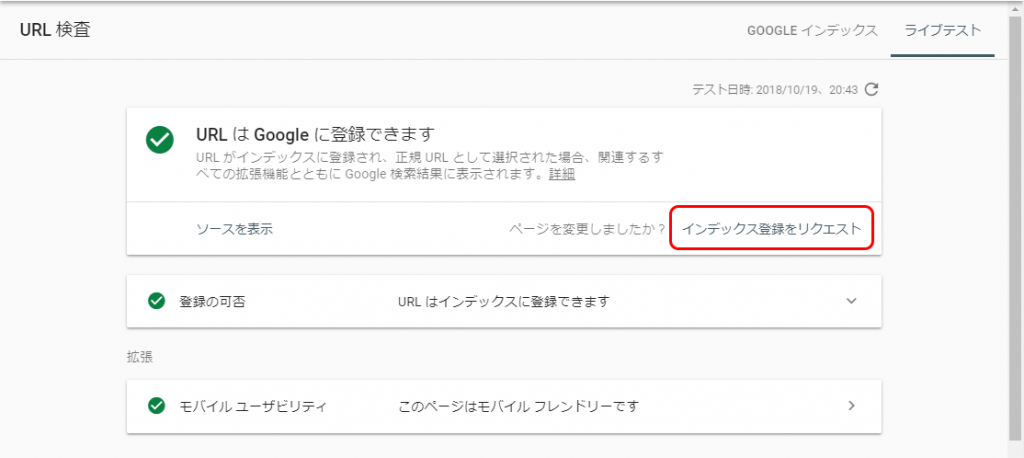Viewport: 1024px width, 458px height.
Task: Click the ページを変更しましたか？ text
Action: coord(587,229)
